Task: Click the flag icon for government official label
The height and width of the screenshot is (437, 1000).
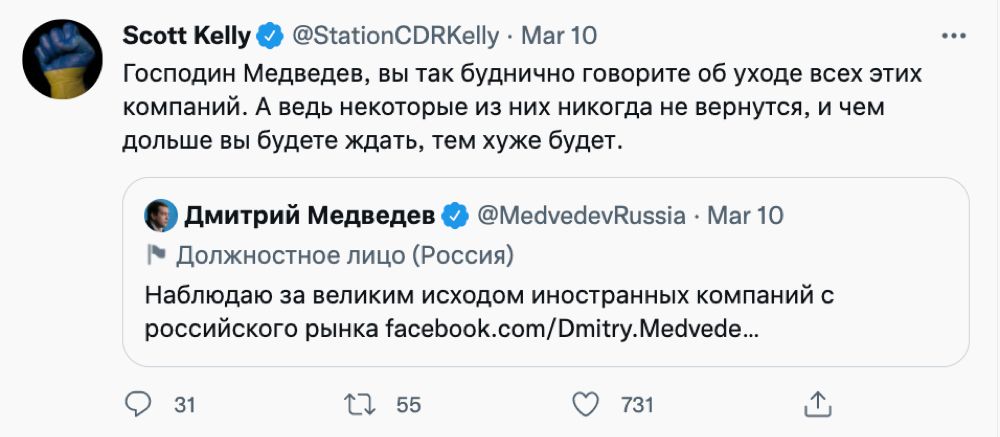Action: tap(155, 256)
